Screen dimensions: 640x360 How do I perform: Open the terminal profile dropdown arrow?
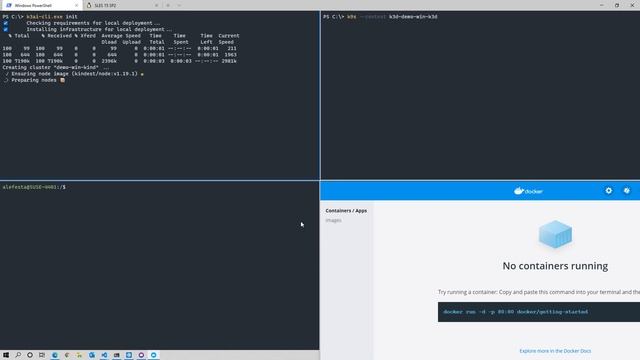click(x=179, y=5)
